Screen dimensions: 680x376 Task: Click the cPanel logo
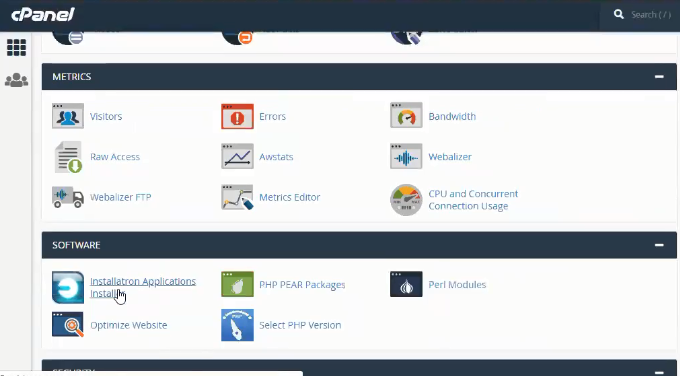43,14
